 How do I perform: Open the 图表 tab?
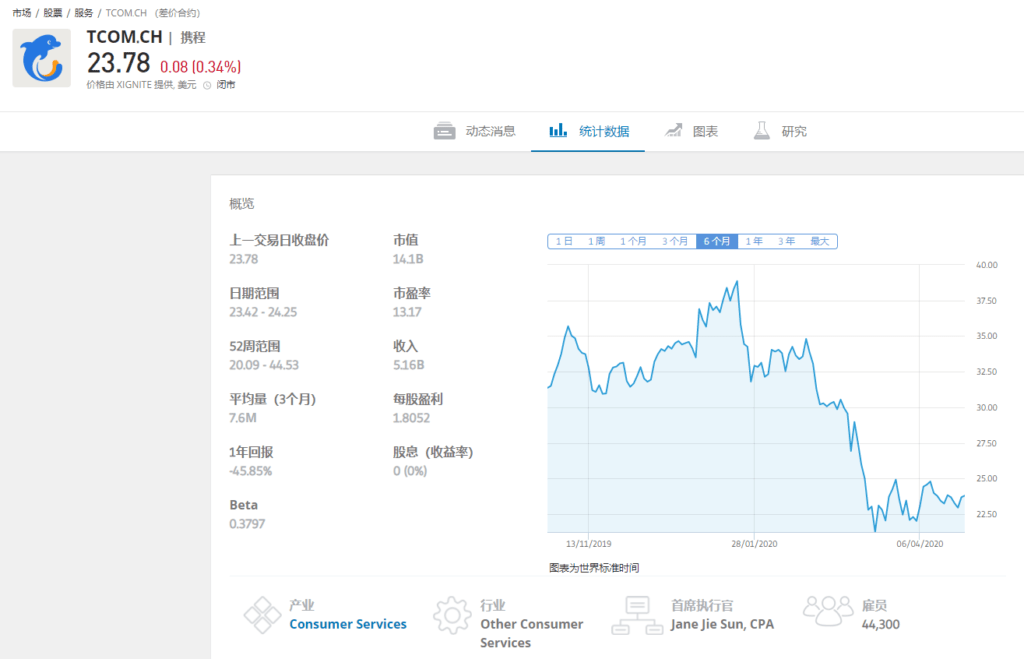click(691, 131)
